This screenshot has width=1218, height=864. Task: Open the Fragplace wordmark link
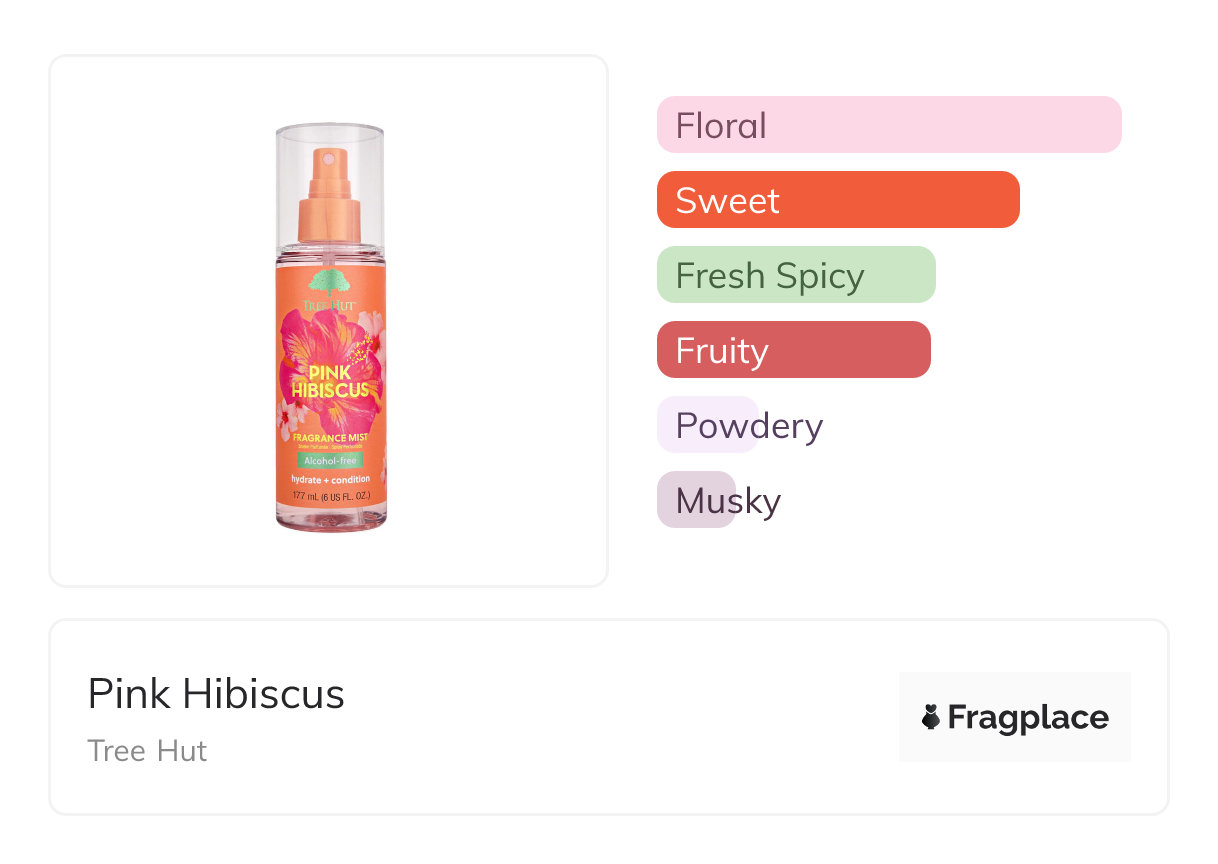[1028, 717]
